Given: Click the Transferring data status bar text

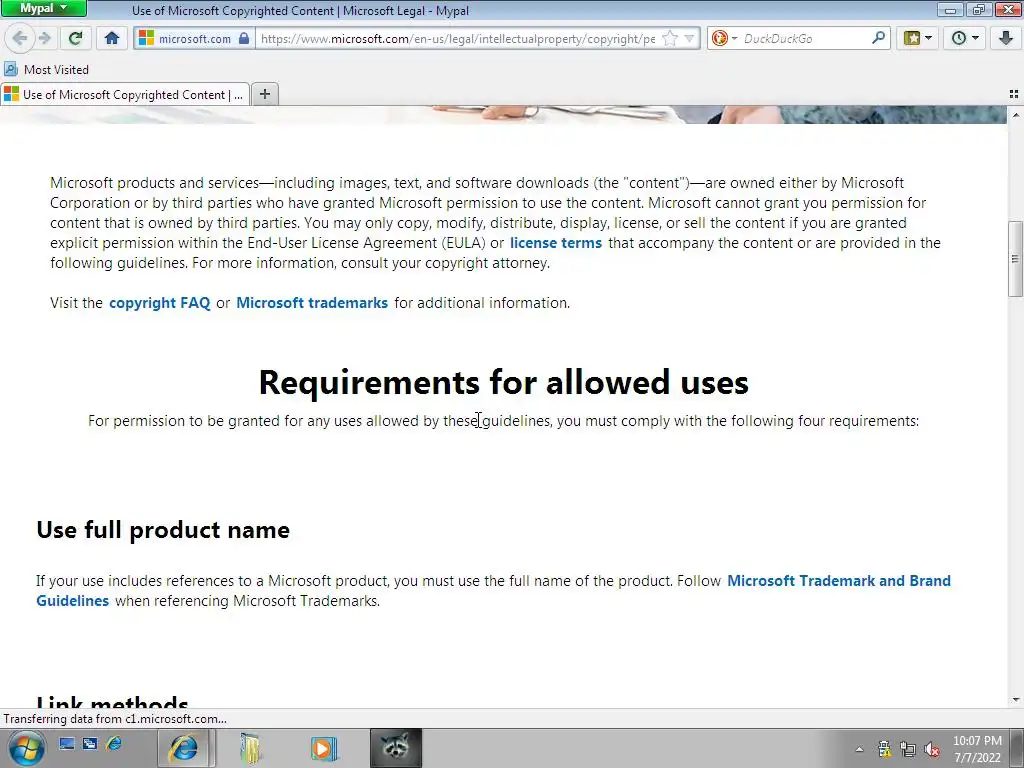Looking at the screenshot, I should click(x=115, y=719).
